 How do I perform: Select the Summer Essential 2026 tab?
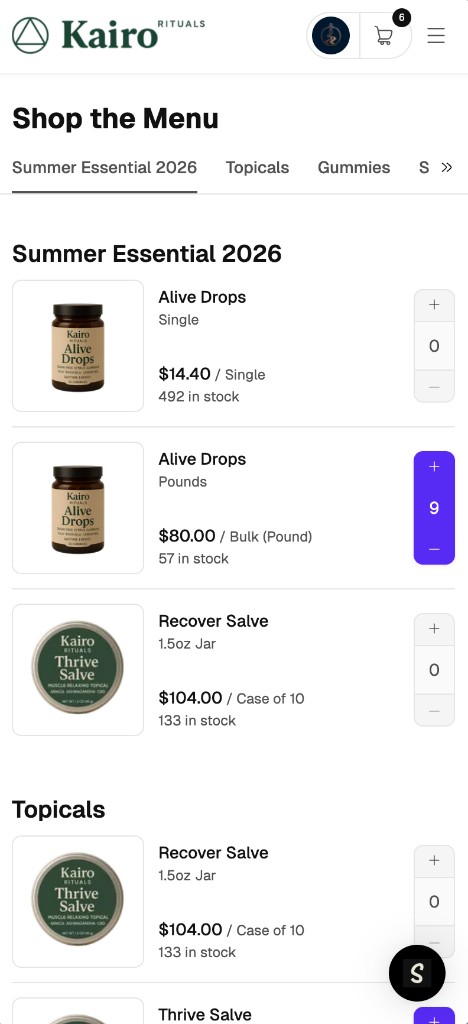[104, 167]
